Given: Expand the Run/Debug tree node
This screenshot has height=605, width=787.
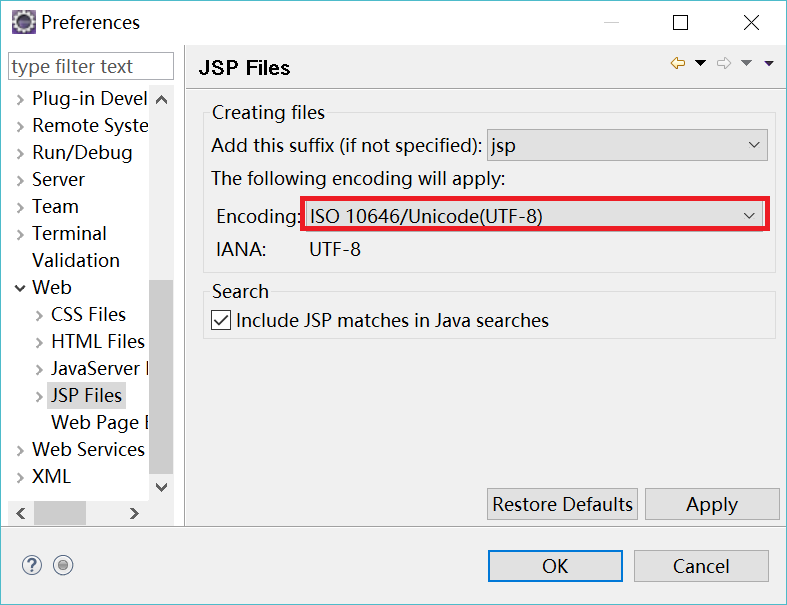Looking at the screenshot, I should pyautogui.click(x=20, y=153).
